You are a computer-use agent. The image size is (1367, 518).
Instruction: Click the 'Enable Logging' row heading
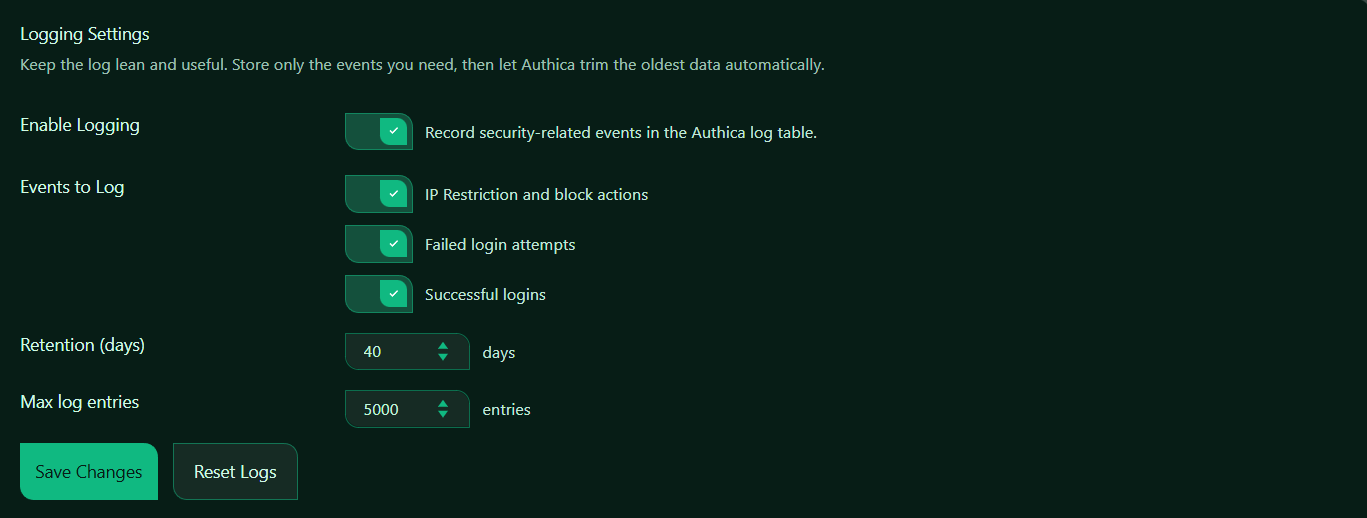pyautogui.click(x=80, y=126)
